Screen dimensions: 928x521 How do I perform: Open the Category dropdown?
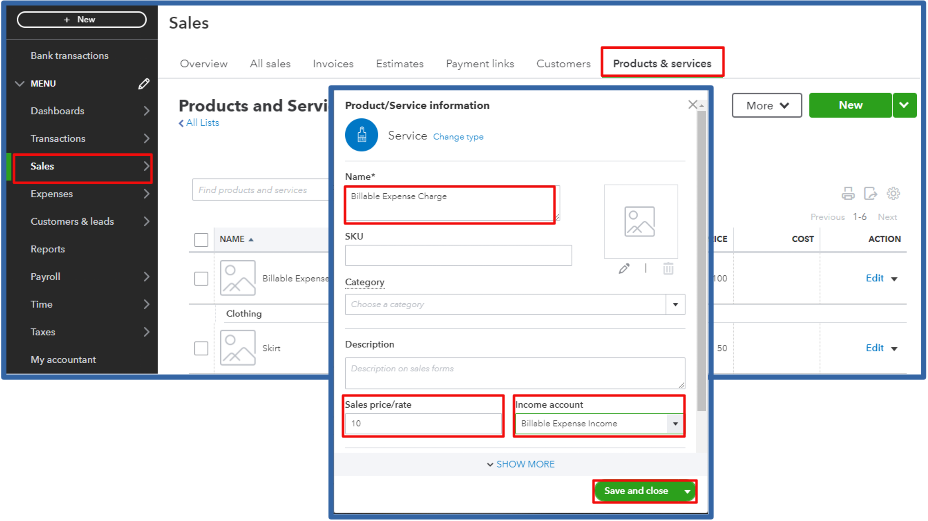tap(675, 304)
